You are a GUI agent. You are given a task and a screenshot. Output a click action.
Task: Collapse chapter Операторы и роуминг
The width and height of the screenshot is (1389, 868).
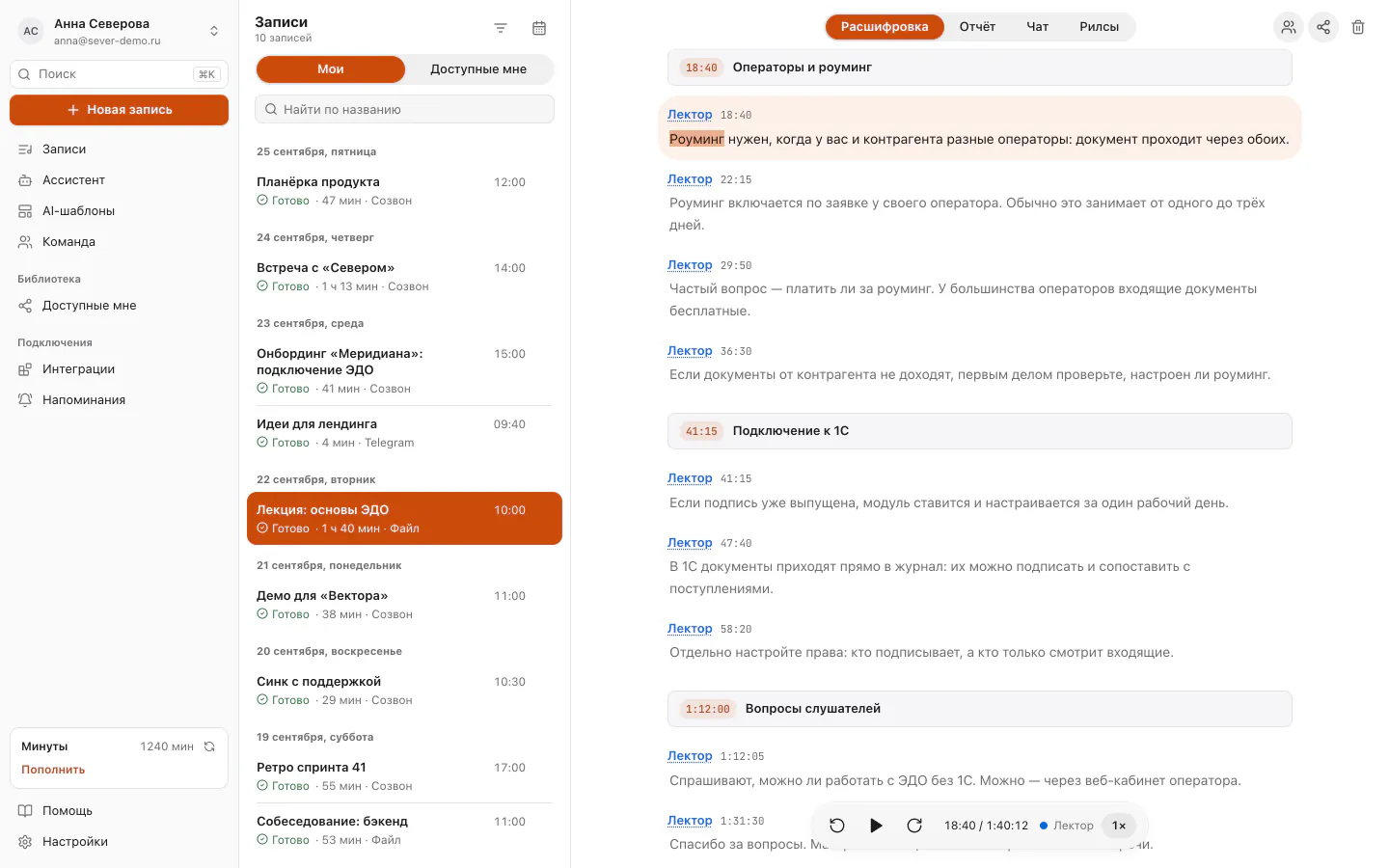(x=979, y=68)
